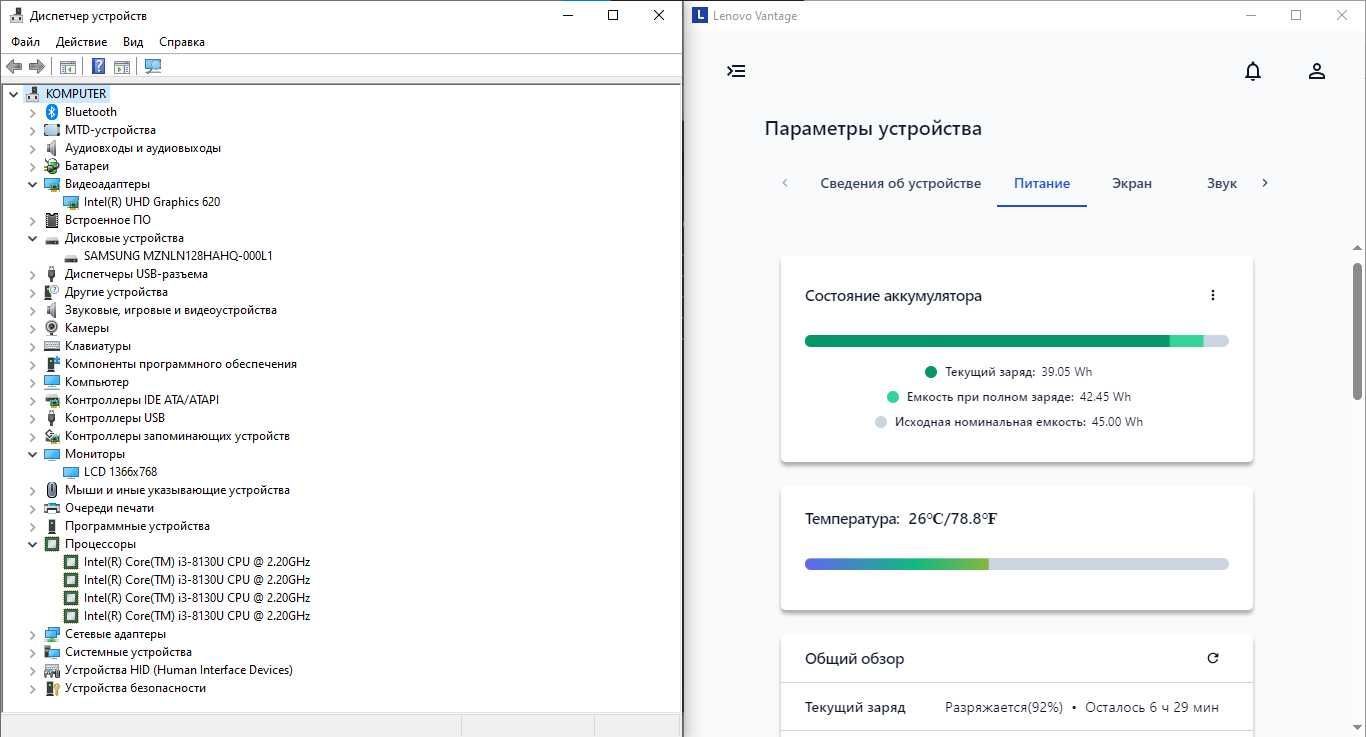Click Back arrow in Device Manager toolbar
This screenshot has width=1366, height=737.
13,67
